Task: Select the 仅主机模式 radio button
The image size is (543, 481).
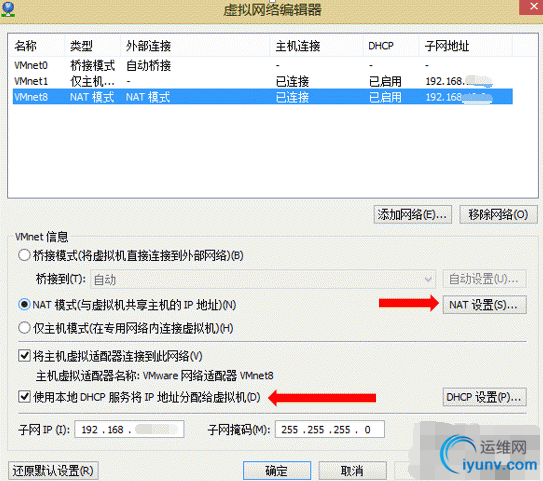Action: pyautogui.click(x=24, y=328)
